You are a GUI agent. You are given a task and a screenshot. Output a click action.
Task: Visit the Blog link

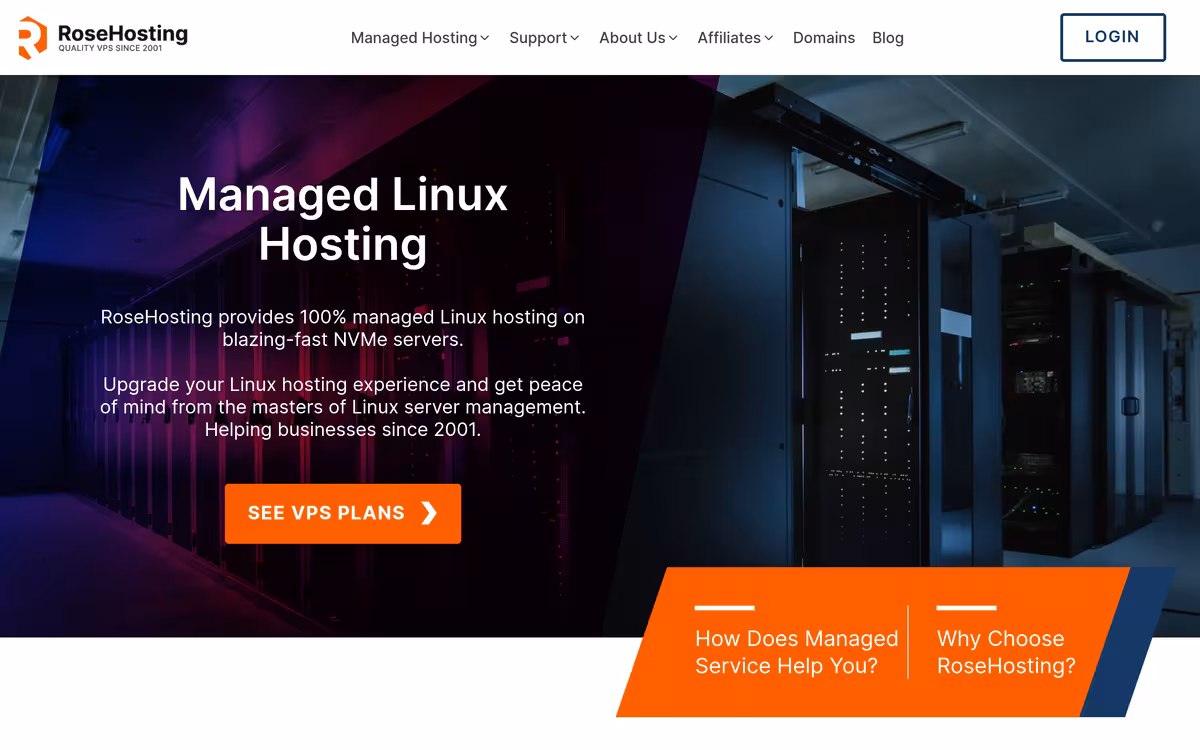(888, 38)
